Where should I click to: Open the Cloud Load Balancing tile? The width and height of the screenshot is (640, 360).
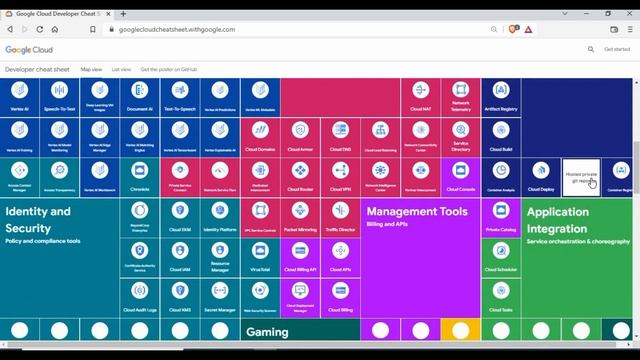380,138
